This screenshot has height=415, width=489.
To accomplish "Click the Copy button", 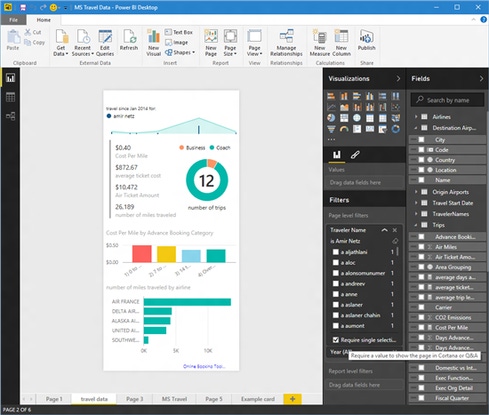I will (x=34, y=42).
